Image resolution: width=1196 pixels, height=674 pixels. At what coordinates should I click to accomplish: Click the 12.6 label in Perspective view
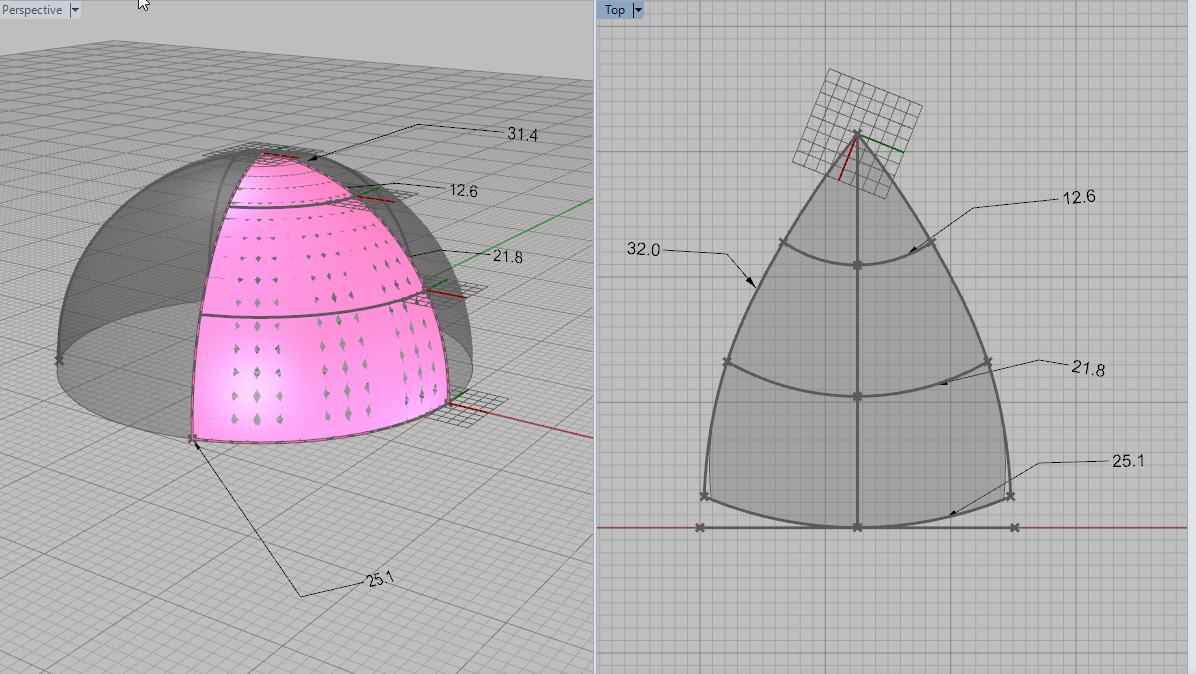[464, 190]
